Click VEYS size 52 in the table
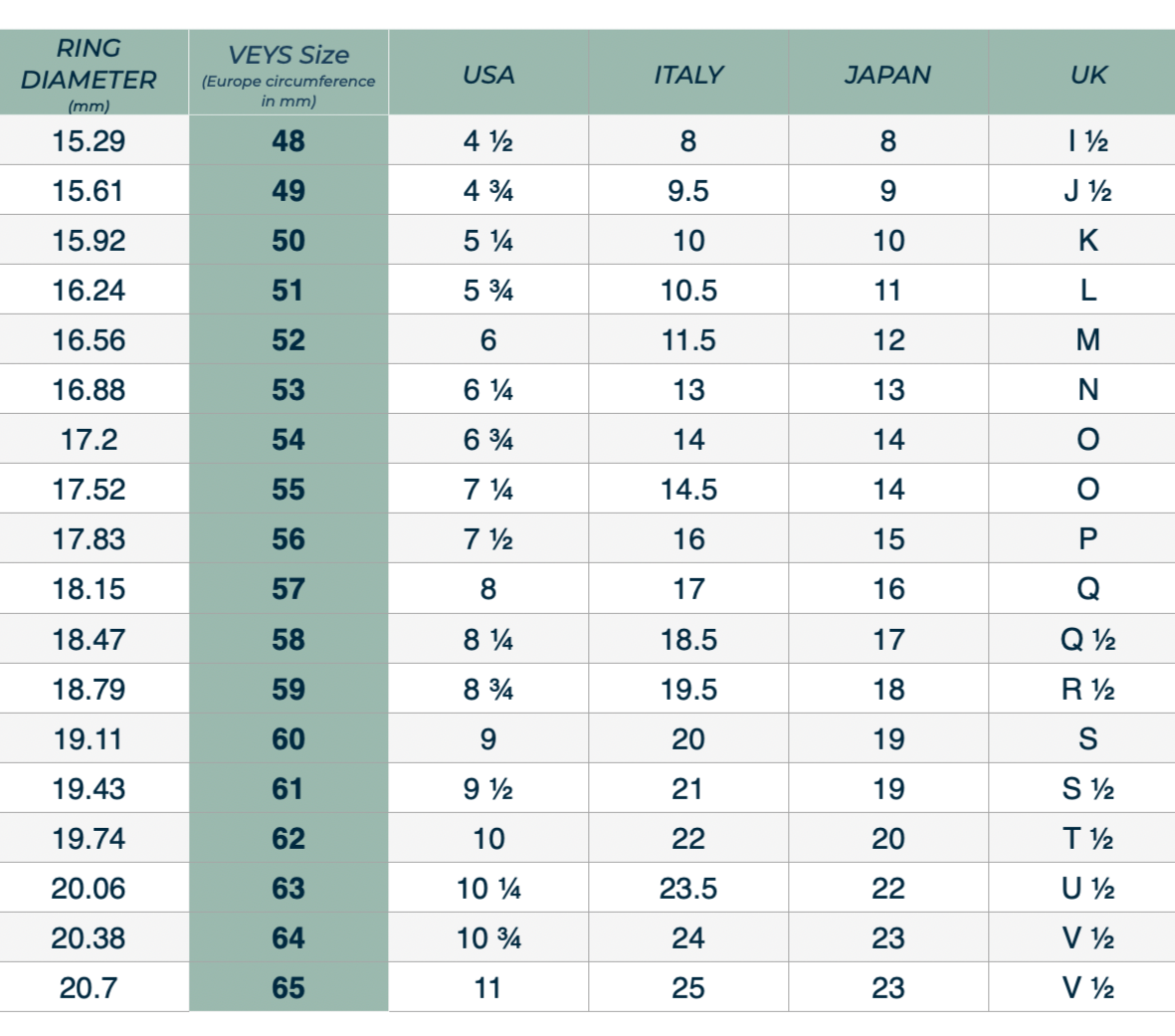 coord(289,340)
